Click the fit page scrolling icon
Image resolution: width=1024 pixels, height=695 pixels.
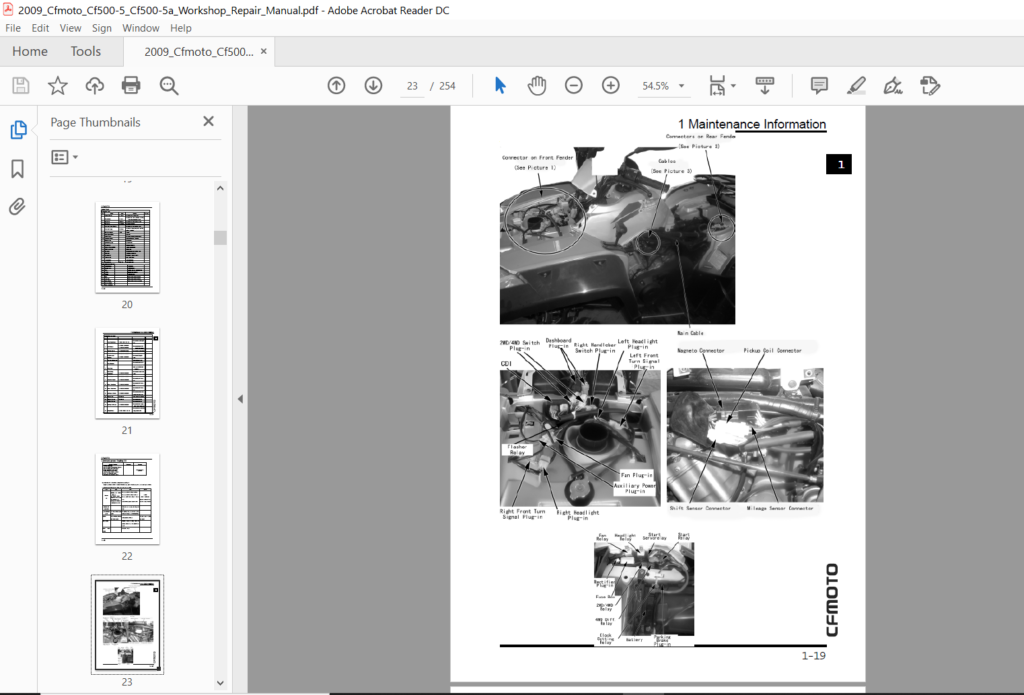click(717, 86)
